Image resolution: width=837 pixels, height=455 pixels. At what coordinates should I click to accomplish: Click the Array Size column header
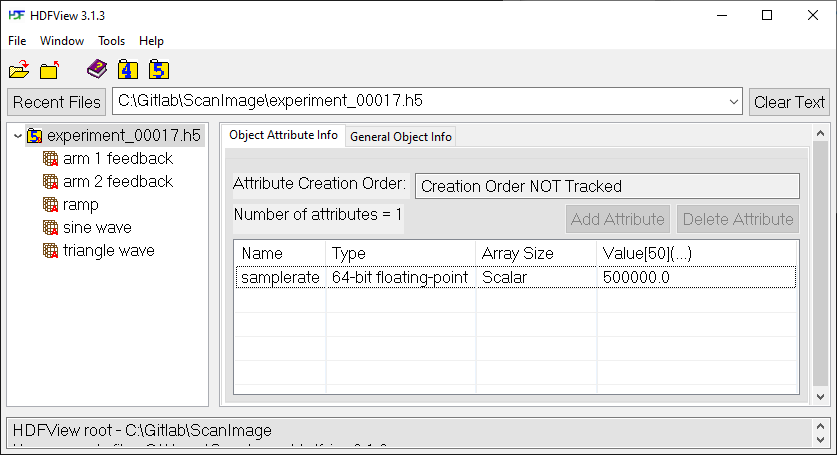coord(536,253)
